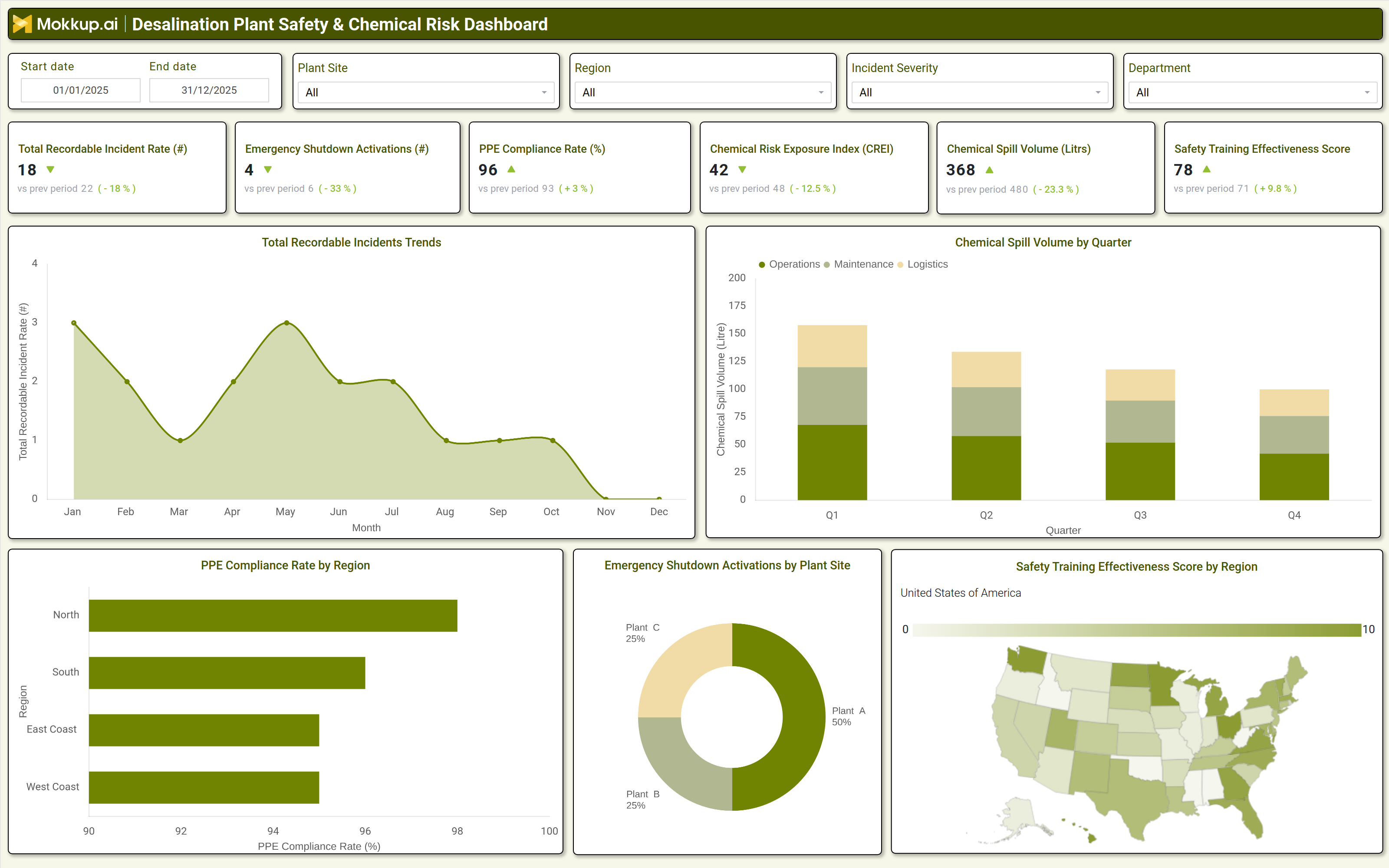The width and height of the screenshot is (1389, 868).
Task: Click Chemical Spill Volume by Quarter title
Action: point(1043,242)
